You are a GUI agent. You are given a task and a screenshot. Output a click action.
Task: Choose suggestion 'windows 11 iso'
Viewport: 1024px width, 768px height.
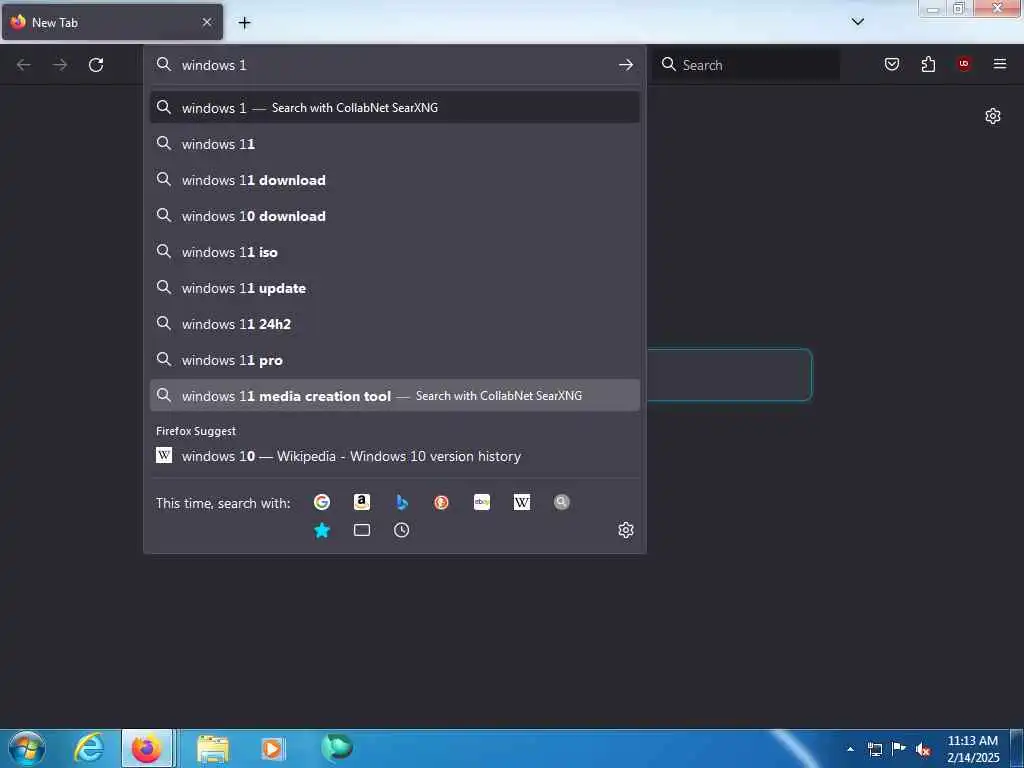tap(394, 251)
